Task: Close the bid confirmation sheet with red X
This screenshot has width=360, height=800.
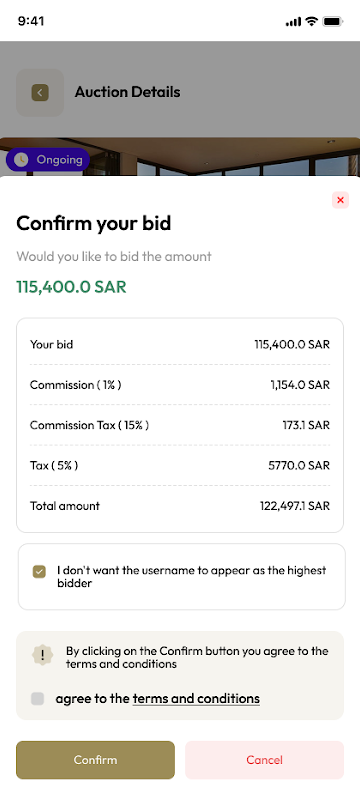Action: (340, 201)
